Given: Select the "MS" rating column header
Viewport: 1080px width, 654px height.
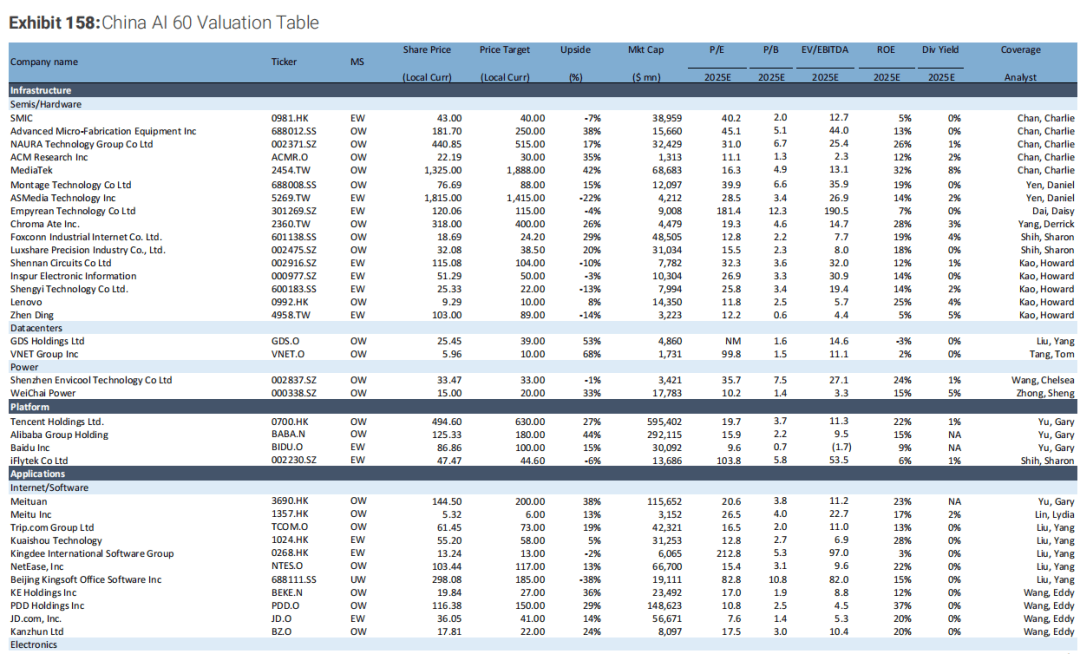Looking at the screenshot, I should (x=357, y=62).
